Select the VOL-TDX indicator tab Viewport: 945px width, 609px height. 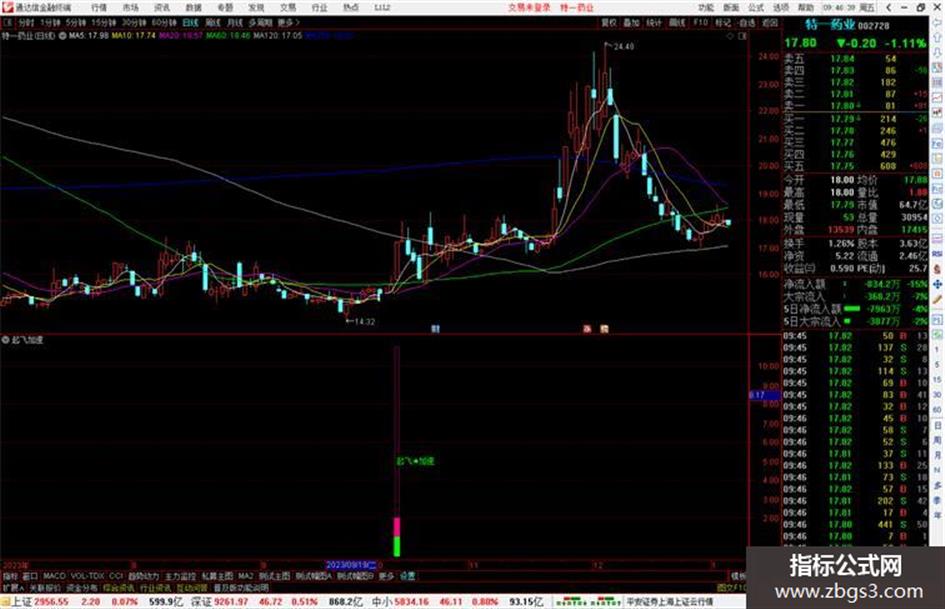point(87,576)
